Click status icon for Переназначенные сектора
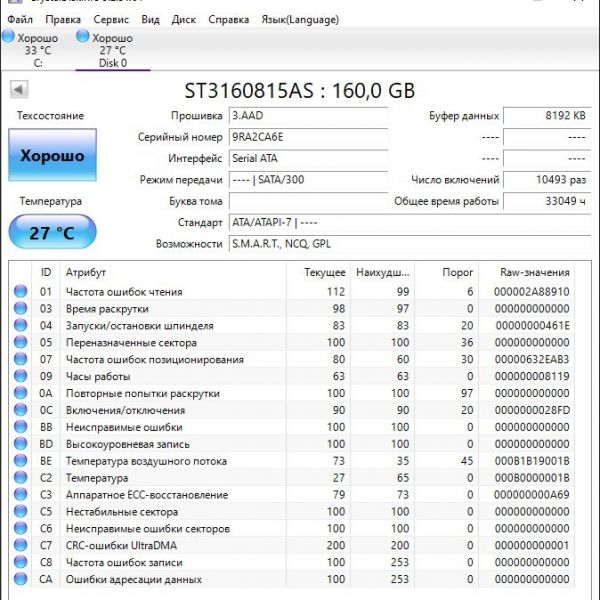600x600 pixels. [x=21, y=342]
